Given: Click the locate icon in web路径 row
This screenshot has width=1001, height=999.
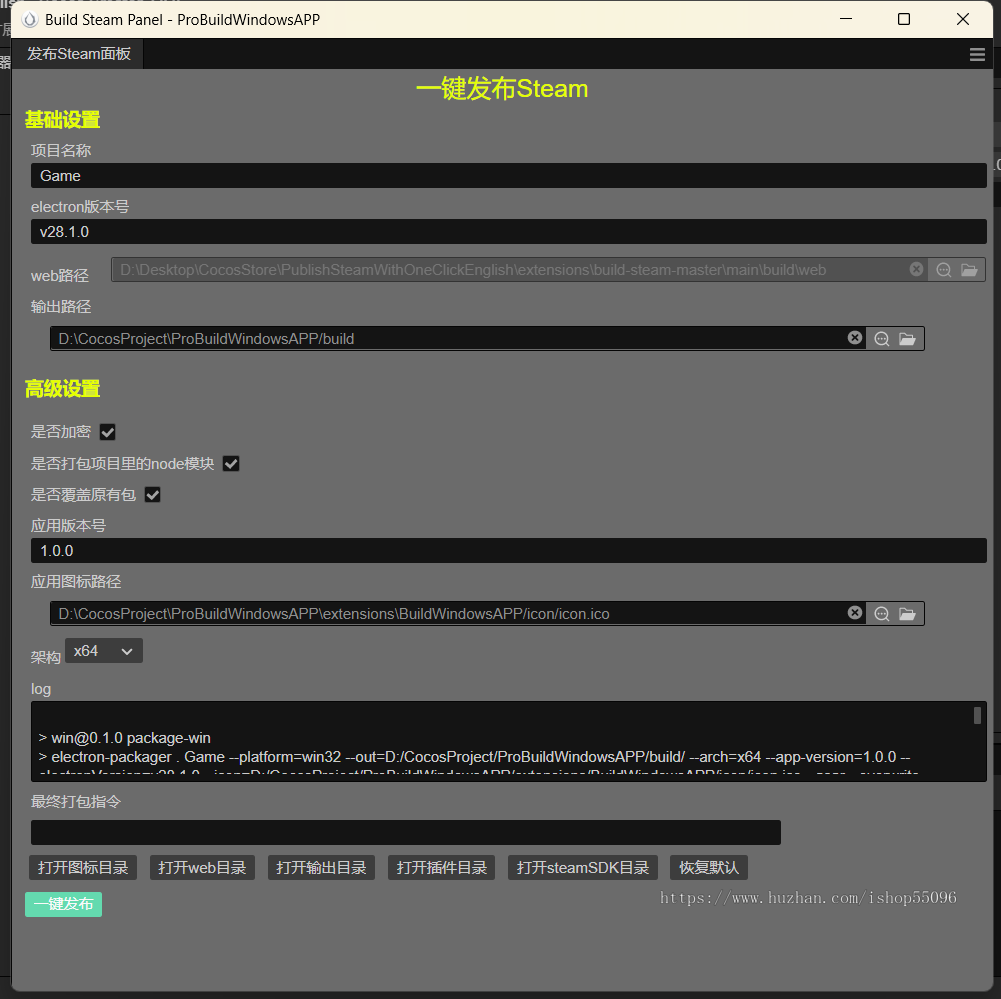Looking at the screenshot, I should (x=944, y=270).
